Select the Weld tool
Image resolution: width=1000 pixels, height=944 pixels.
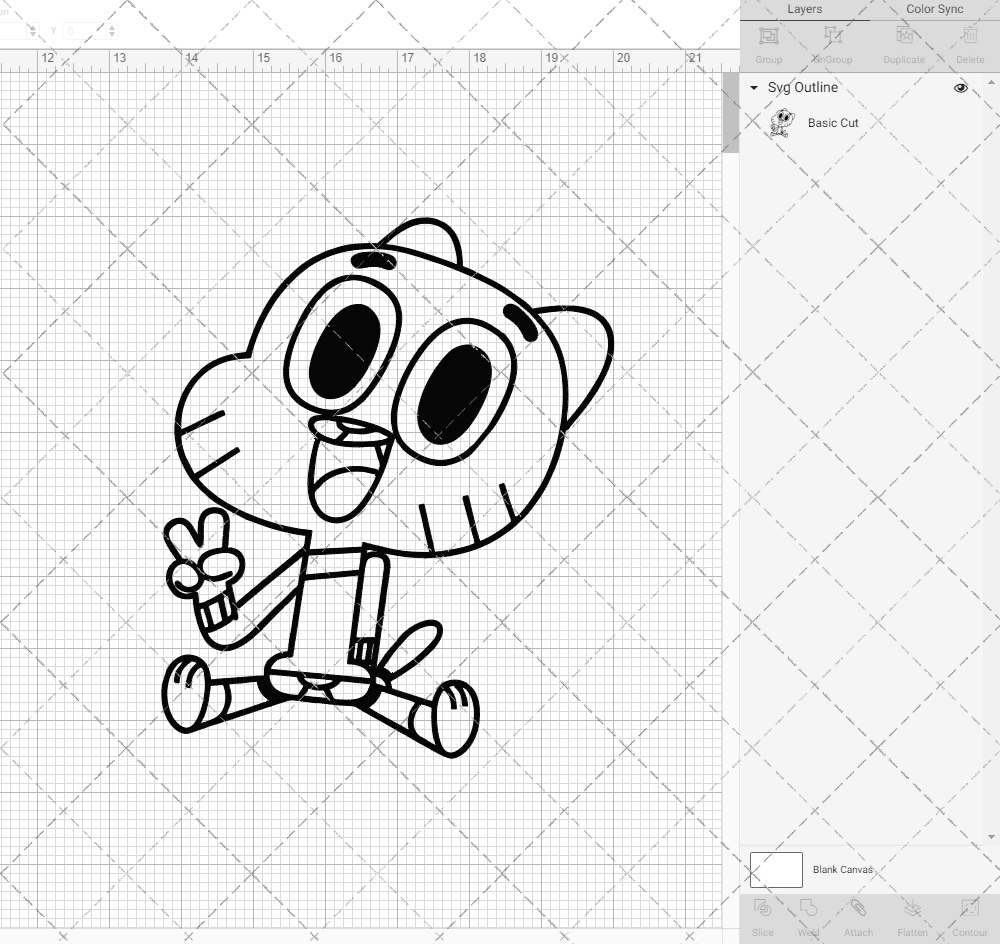click(x=808, y=915)
